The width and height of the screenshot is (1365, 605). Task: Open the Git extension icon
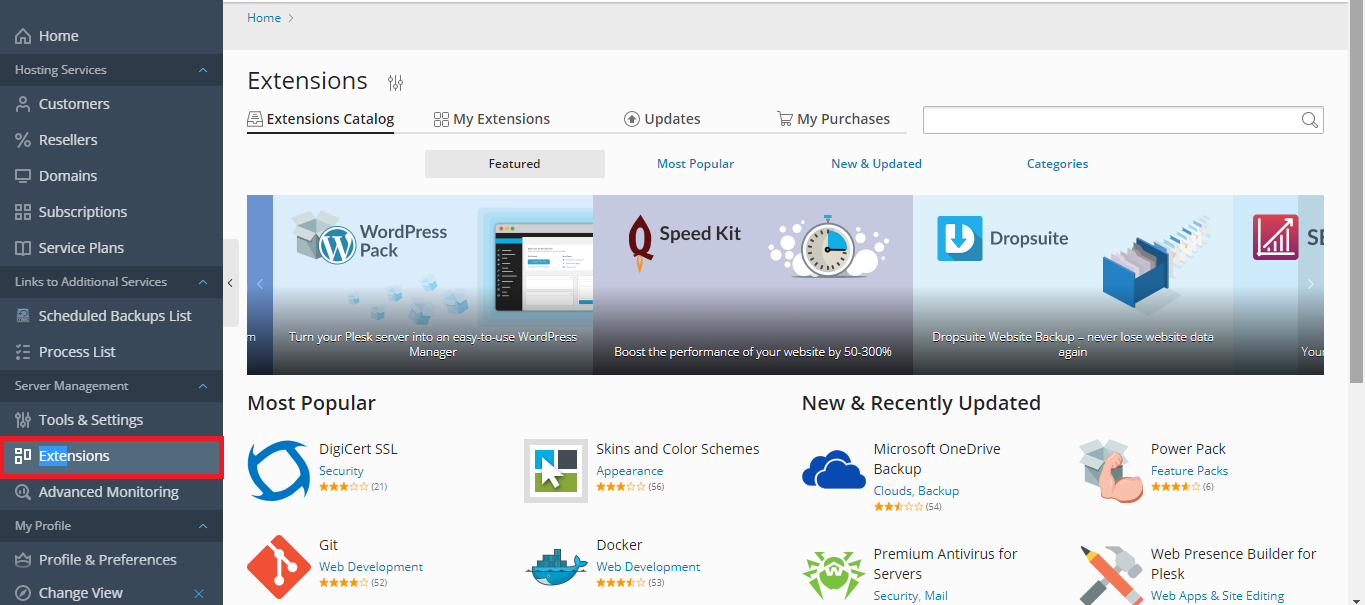tap(278, 567)
